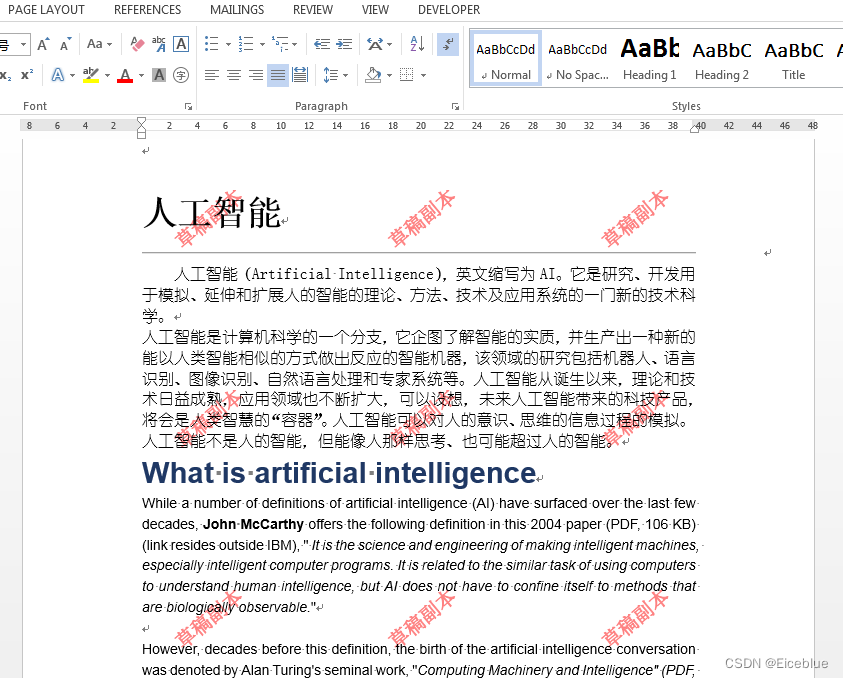Open Borders dropdown arrow
843x678 pixels.
click(423, 75)
